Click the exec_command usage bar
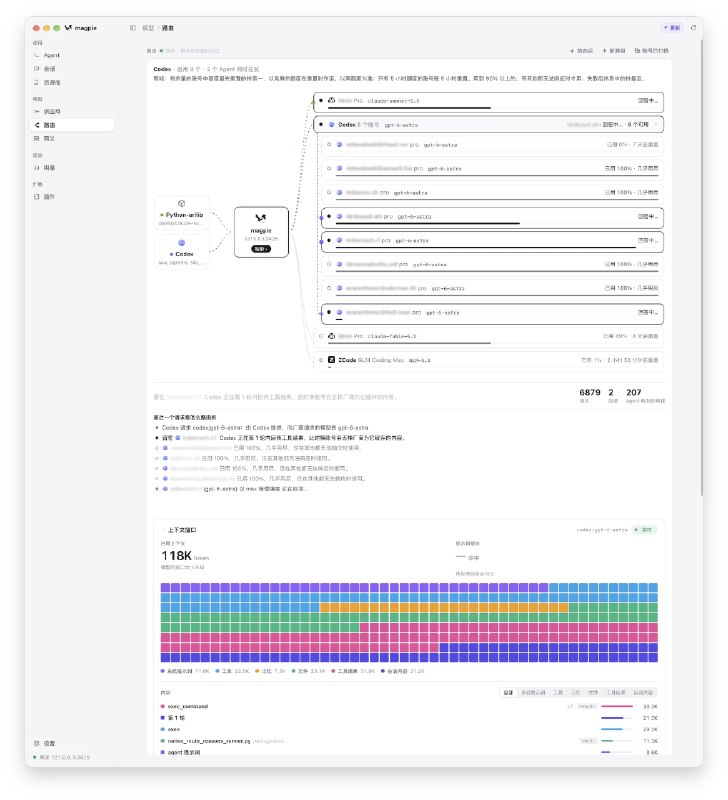This screenshot has width=728, height=800. 617,707
